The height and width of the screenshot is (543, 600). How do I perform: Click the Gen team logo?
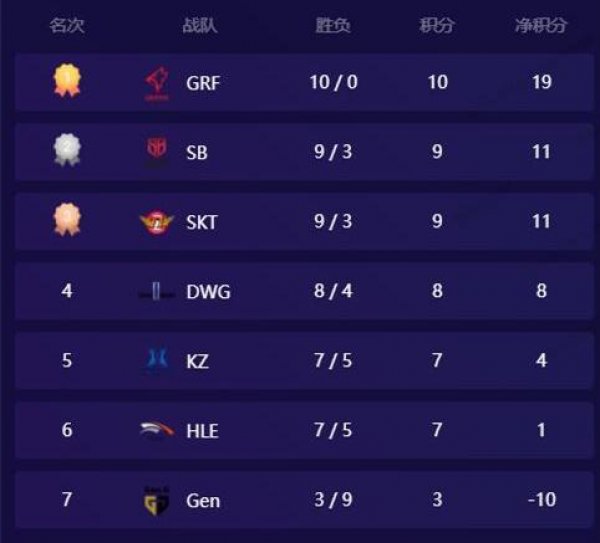(155, 500)
